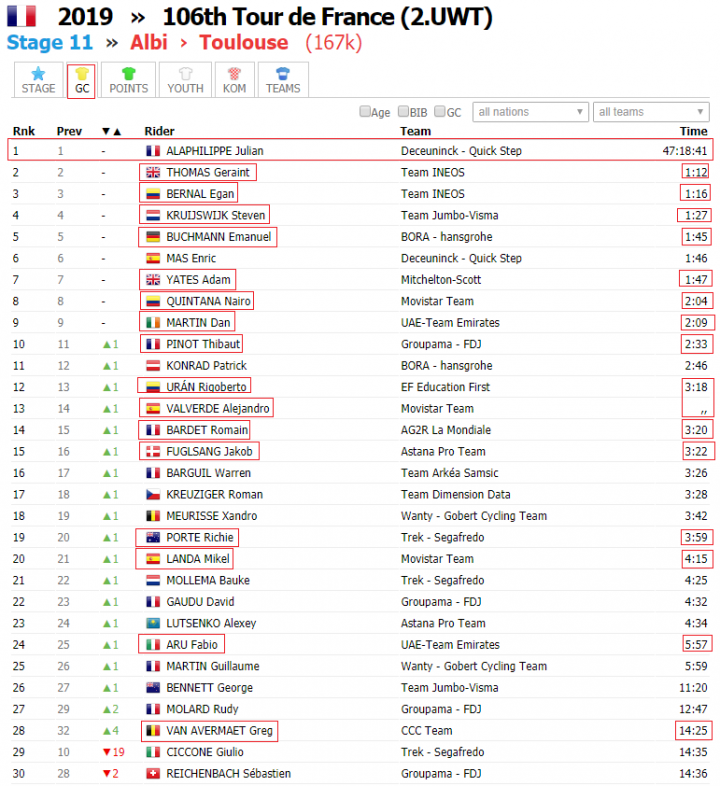
Task: Click the French flag next to ALAPHILIPPE Julian
Action: (153, 150)
